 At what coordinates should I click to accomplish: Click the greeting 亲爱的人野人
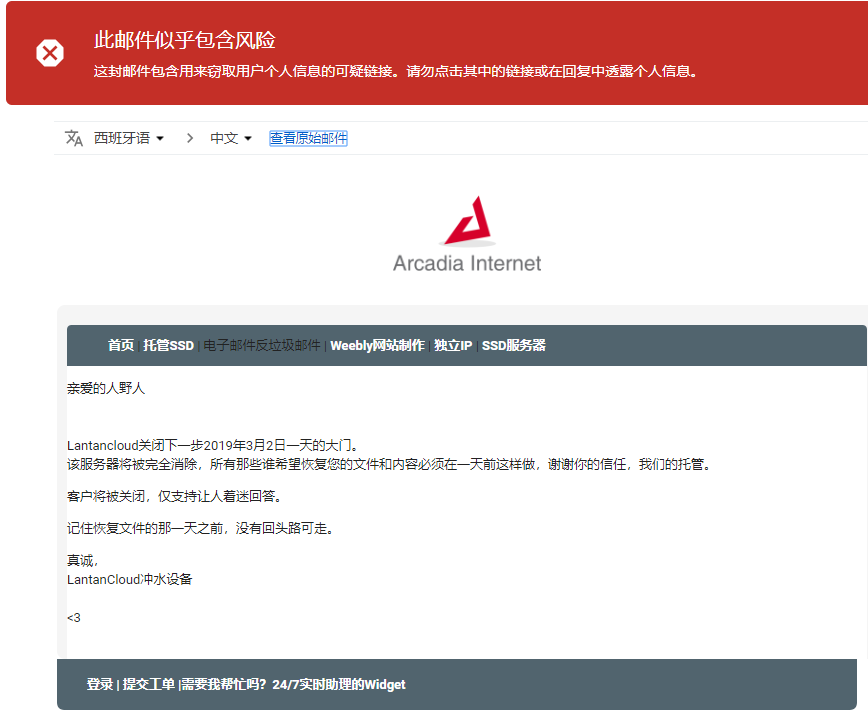(106, 388)
